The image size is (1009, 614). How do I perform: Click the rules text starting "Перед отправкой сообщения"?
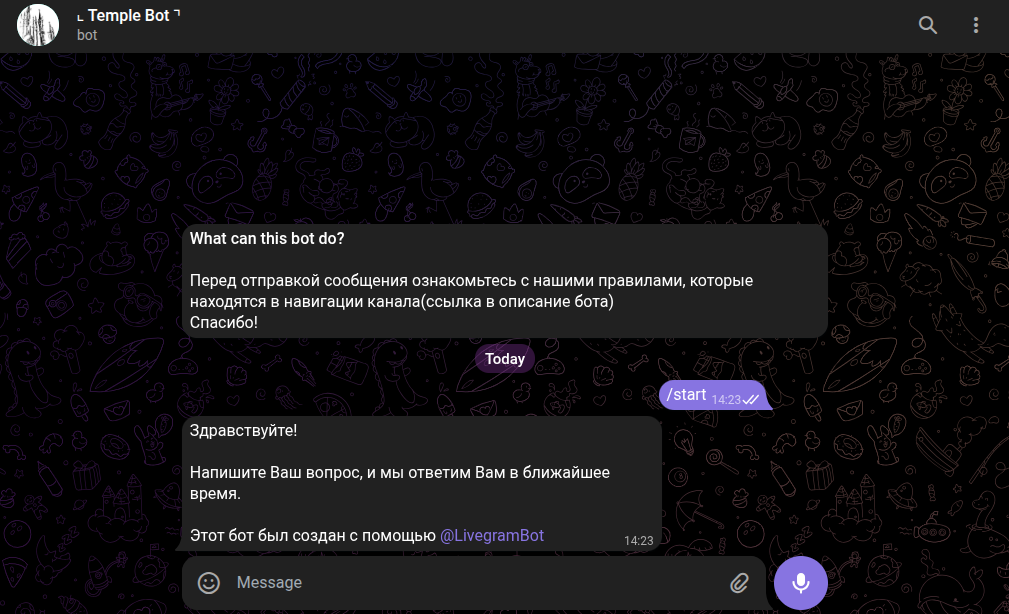pos(471,280)
